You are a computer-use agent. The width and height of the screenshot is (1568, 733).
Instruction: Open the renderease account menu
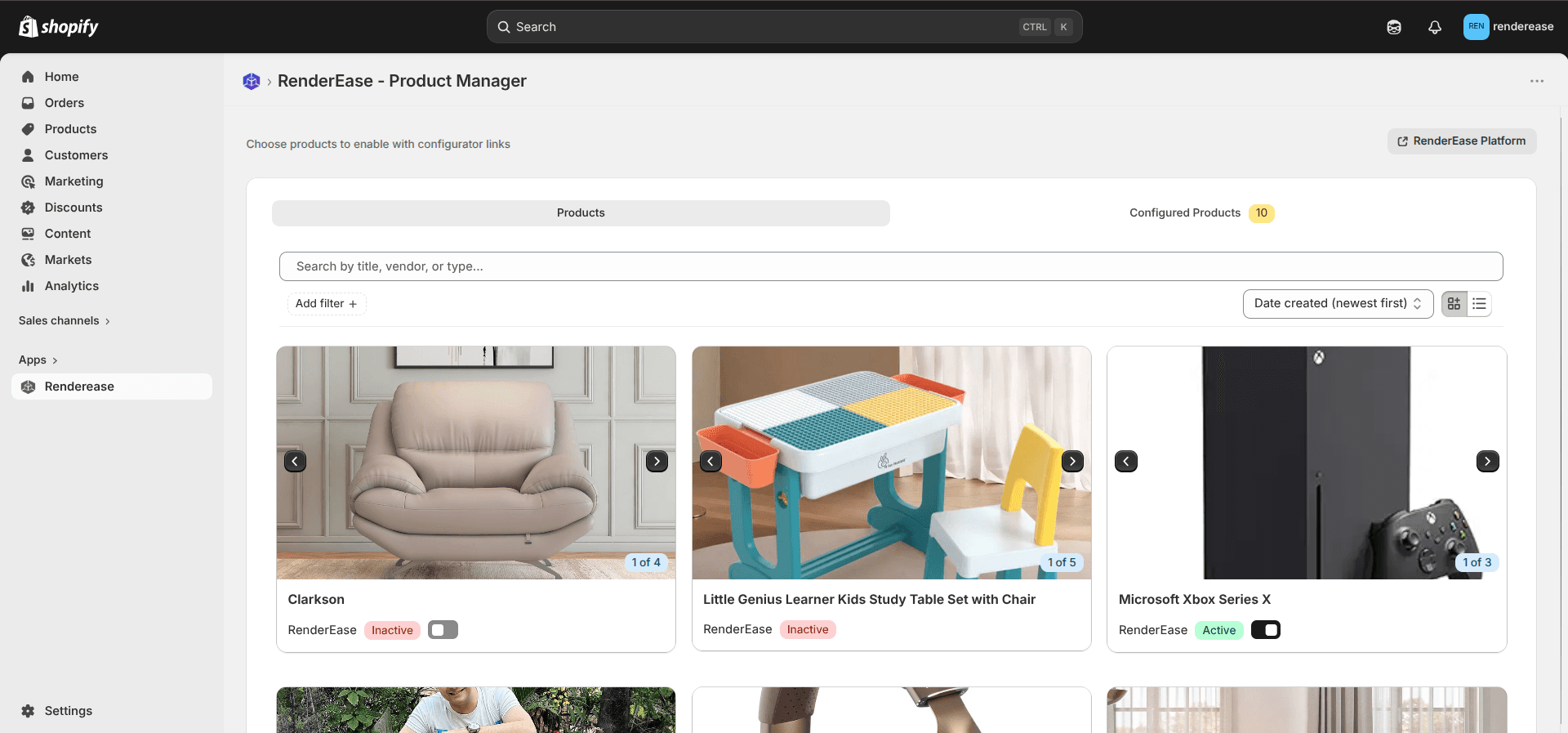pos(1508,26)
